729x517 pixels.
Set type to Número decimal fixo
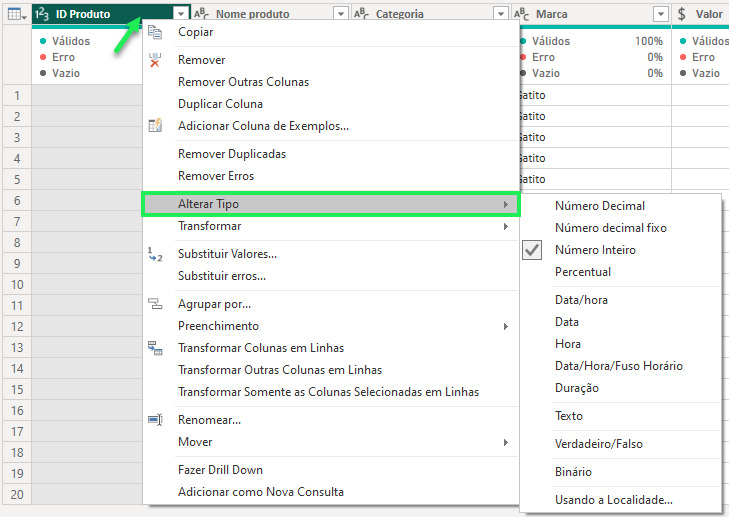(611, 228)
